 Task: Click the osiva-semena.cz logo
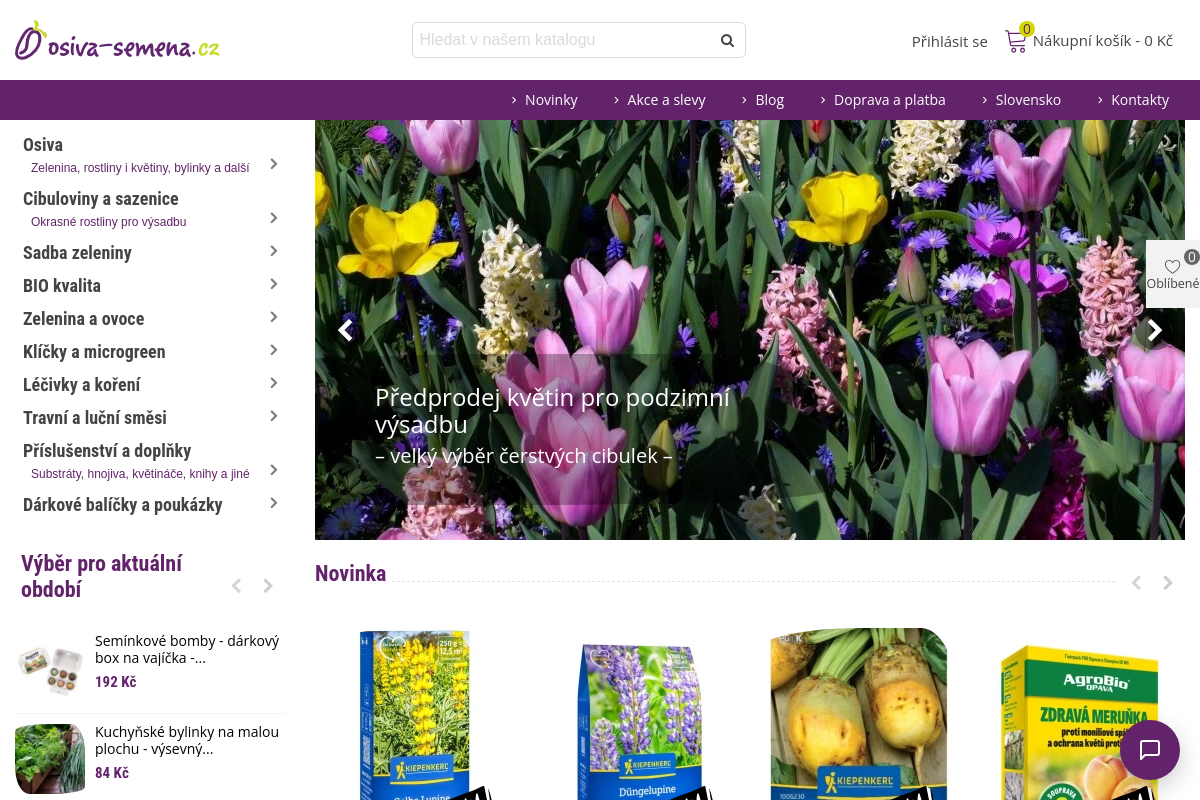point(117,42)
